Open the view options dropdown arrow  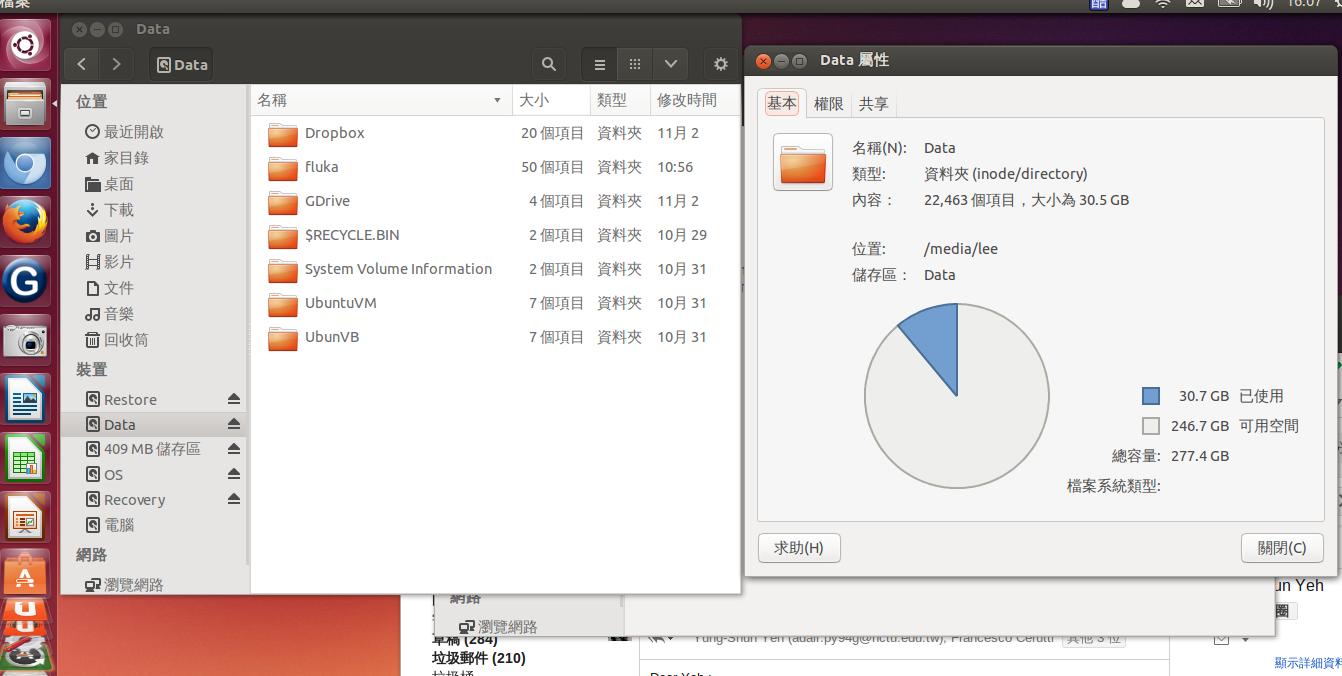coord(670,64)
